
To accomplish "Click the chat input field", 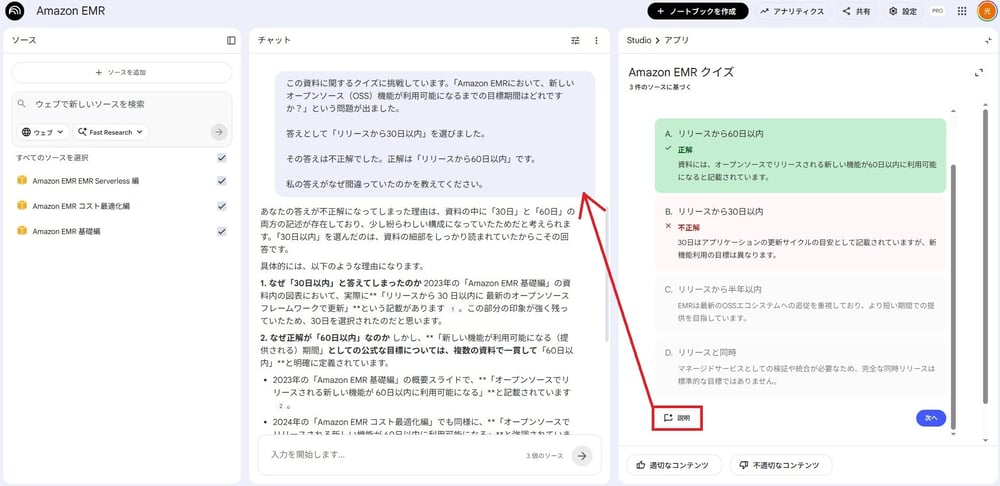I will click(390, 455).
